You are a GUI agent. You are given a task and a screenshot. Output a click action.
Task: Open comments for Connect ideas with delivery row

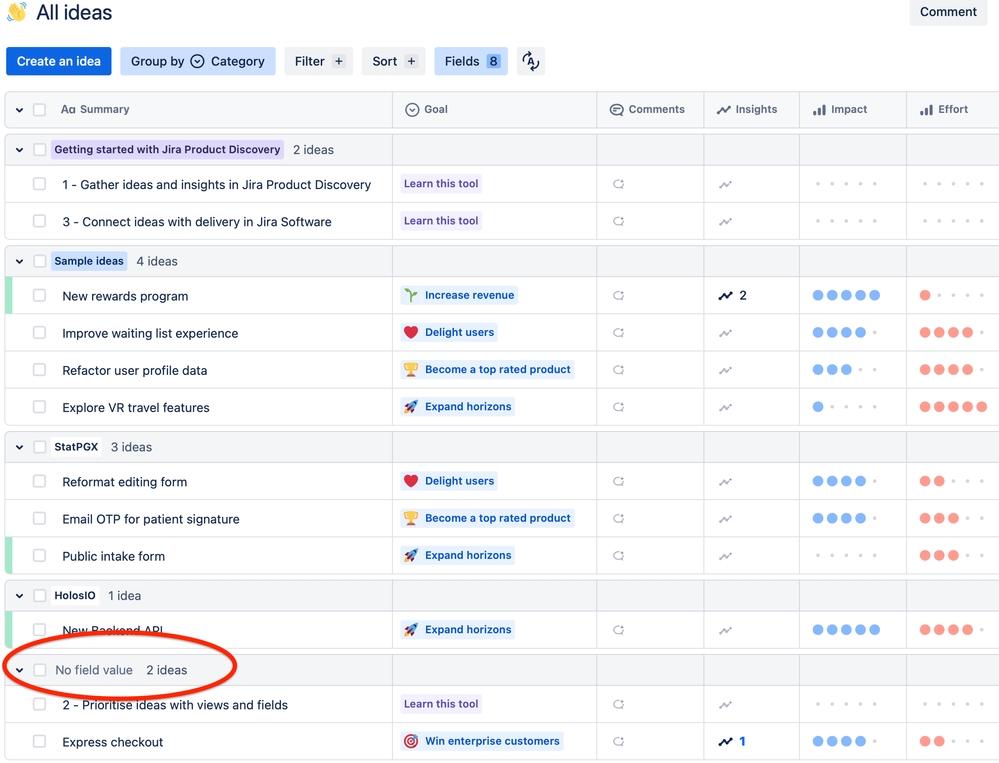pos(618,221)
